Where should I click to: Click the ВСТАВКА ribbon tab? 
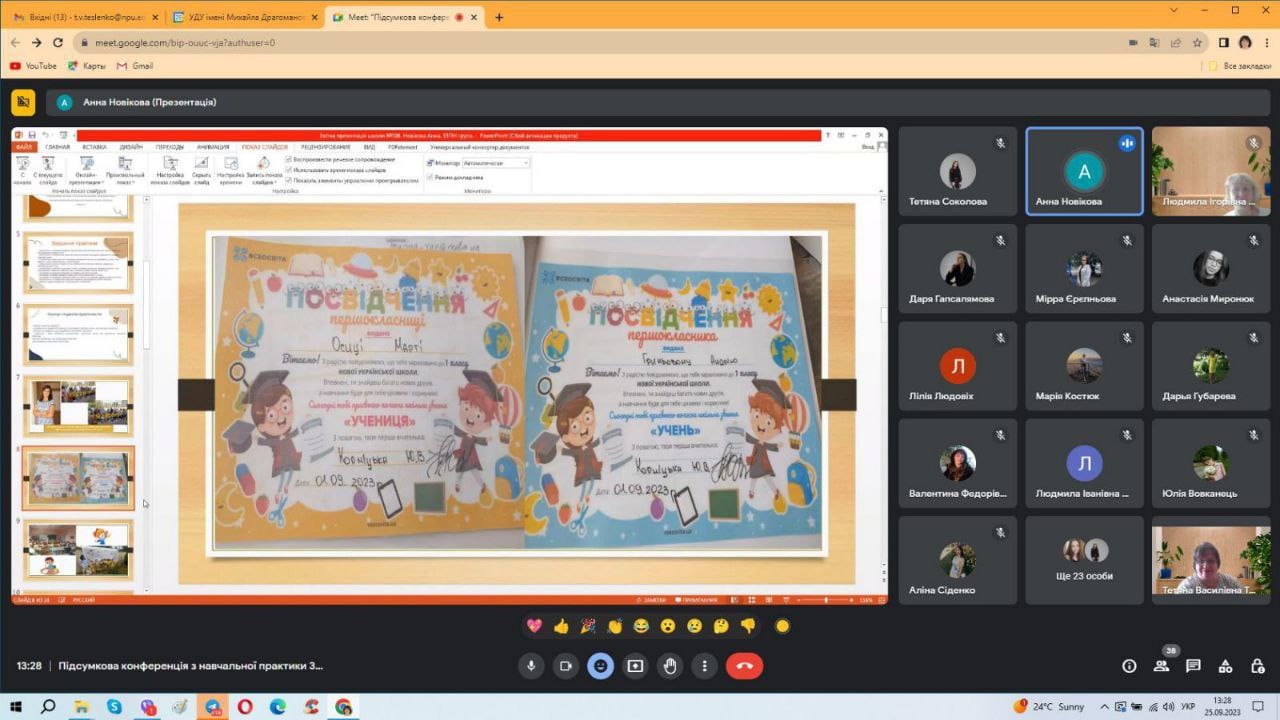click(x=94, y=147)
